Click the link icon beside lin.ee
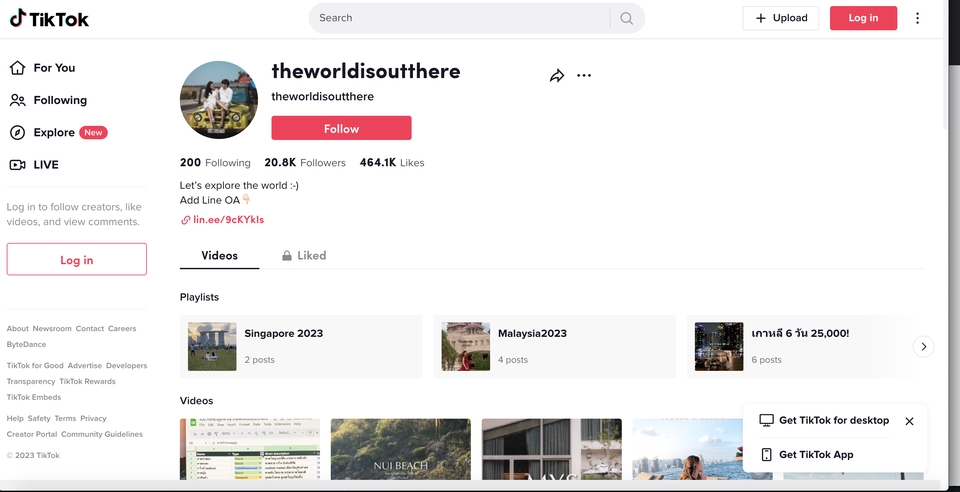The height and width of the screenshot is (492, 960). point(186,220)
